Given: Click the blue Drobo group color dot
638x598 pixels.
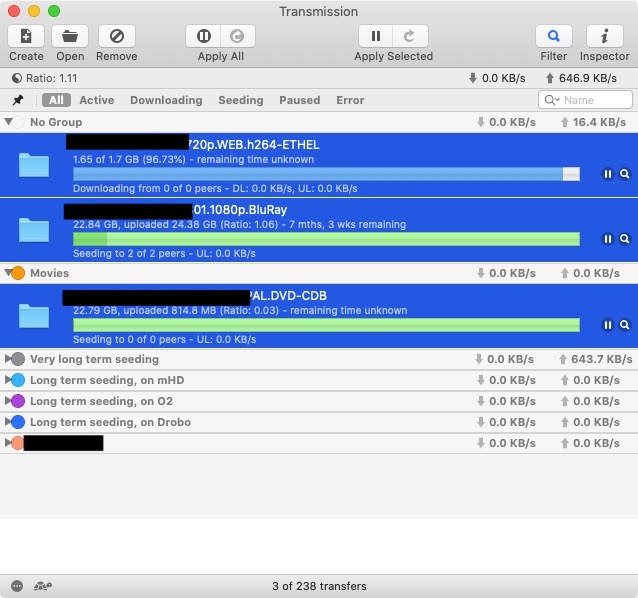Looking at the screenshot, I should coord(18,422).
